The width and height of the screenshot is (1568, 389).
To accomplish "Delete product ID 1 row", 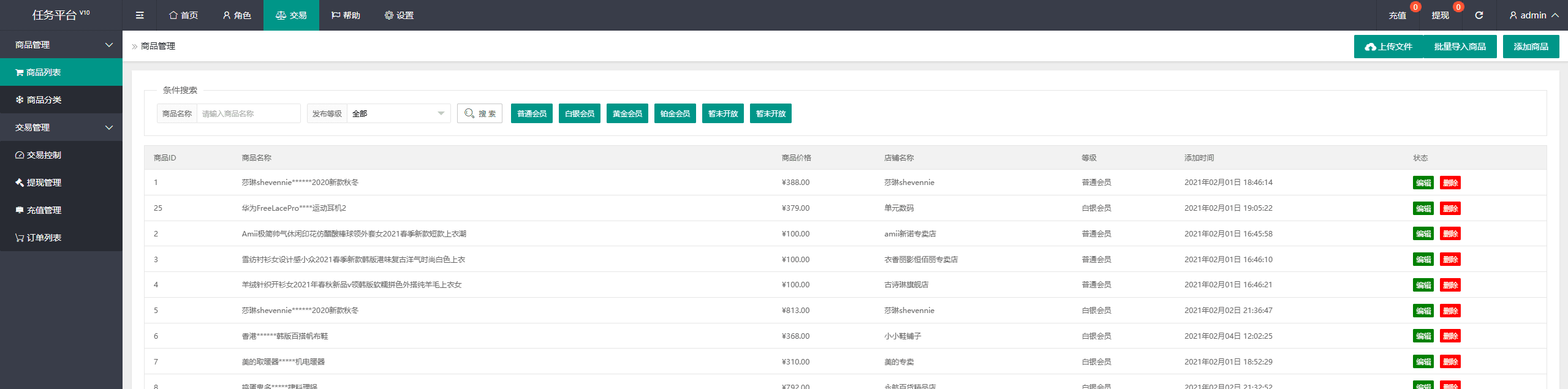I will coord(1450,183).
